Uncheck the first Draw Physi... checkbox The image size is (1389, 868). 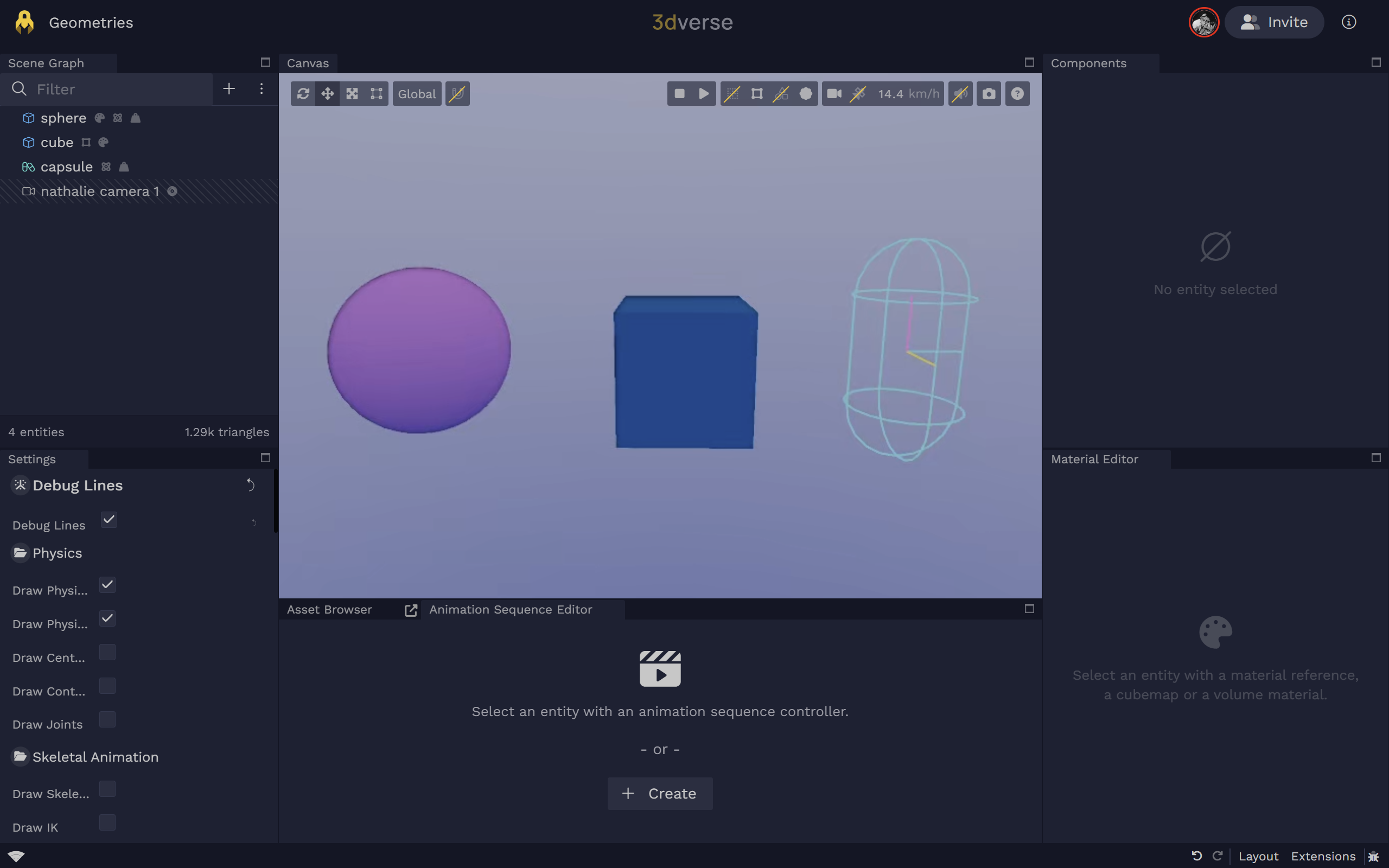[x=107, y=585]
